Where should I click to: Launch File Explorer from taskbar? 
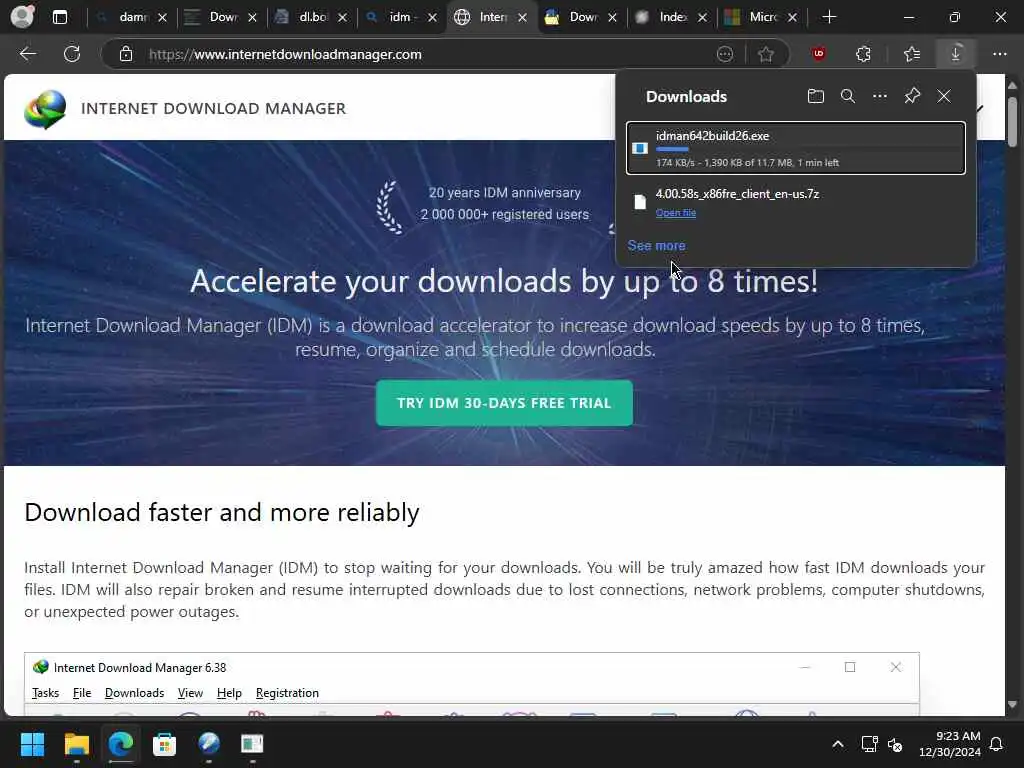pos(77,744)
